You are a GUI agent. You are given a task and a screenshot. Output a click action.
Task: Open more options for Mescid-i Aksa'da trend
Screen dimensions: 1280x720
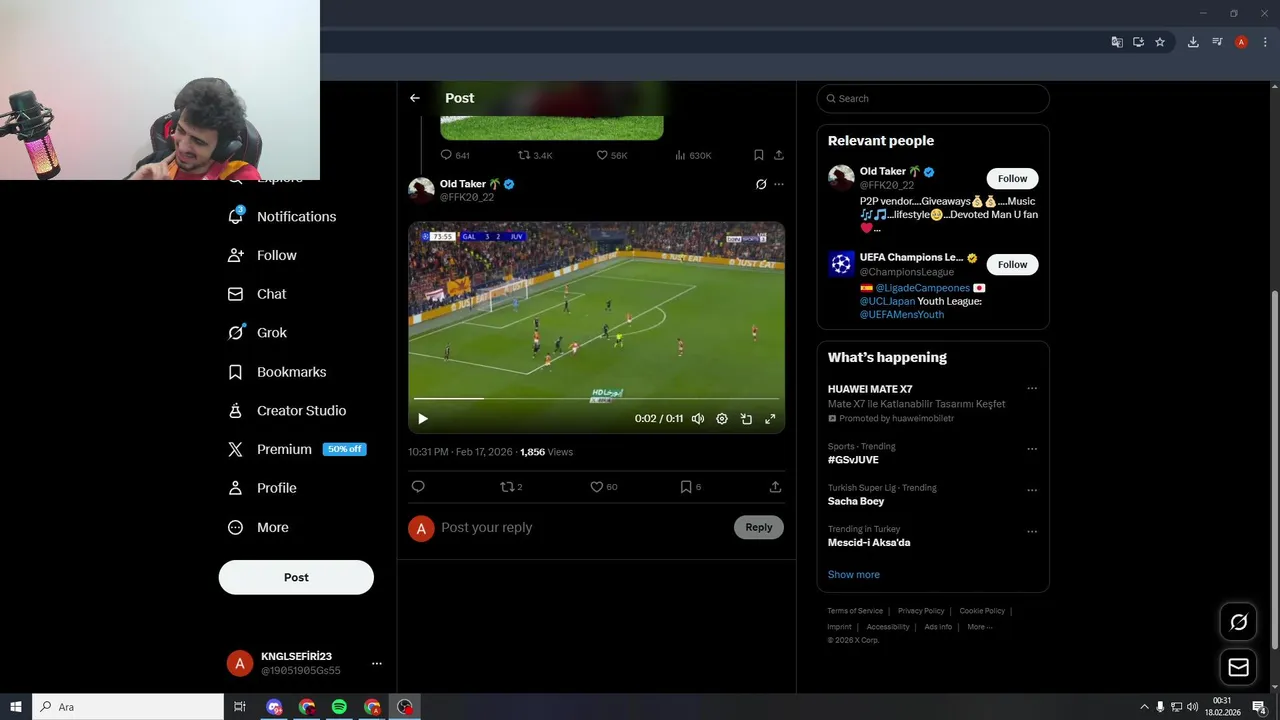(1032, 531)
